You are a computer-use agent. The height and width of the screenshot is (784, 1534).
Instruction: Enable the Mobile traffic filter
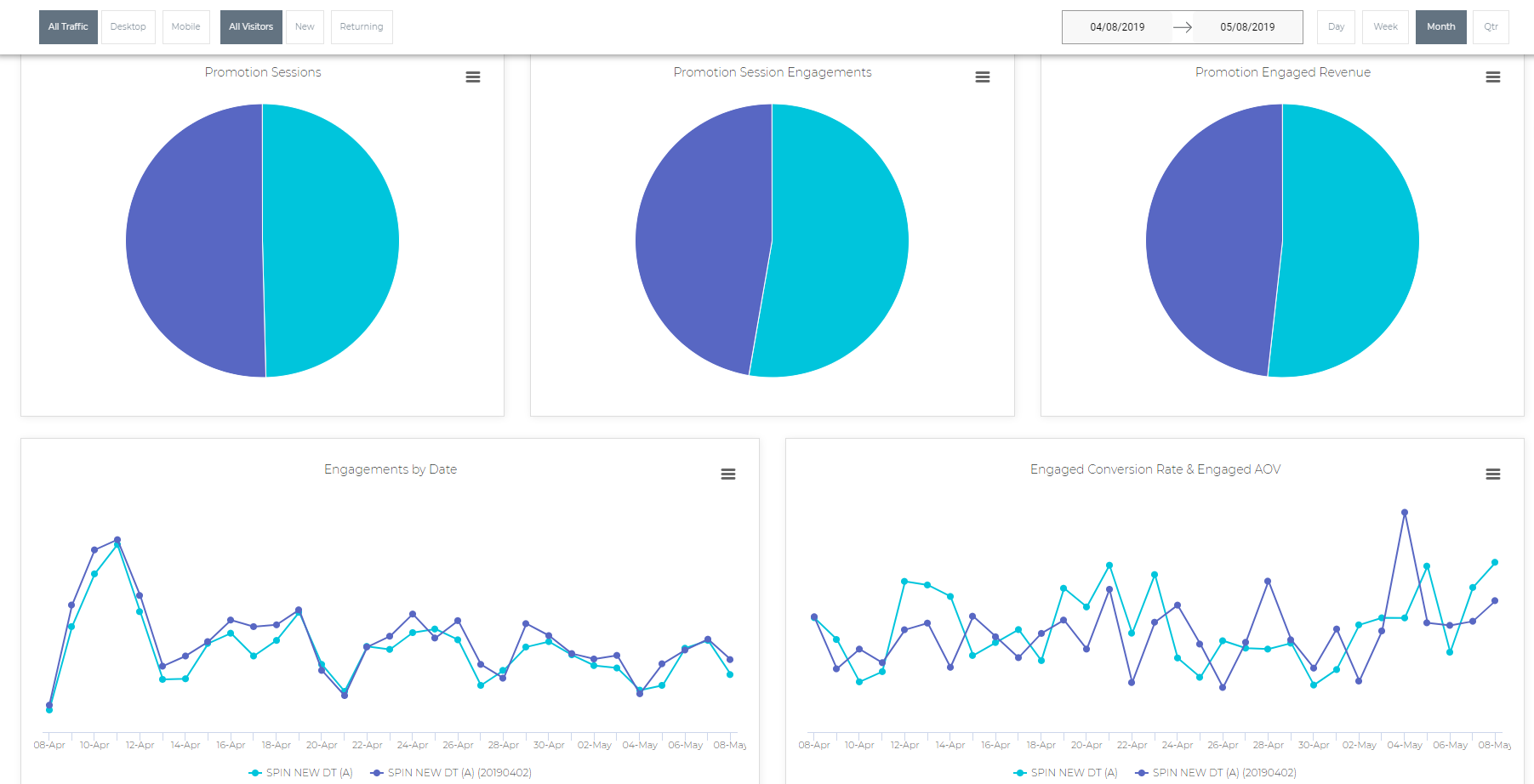point(185,26)
